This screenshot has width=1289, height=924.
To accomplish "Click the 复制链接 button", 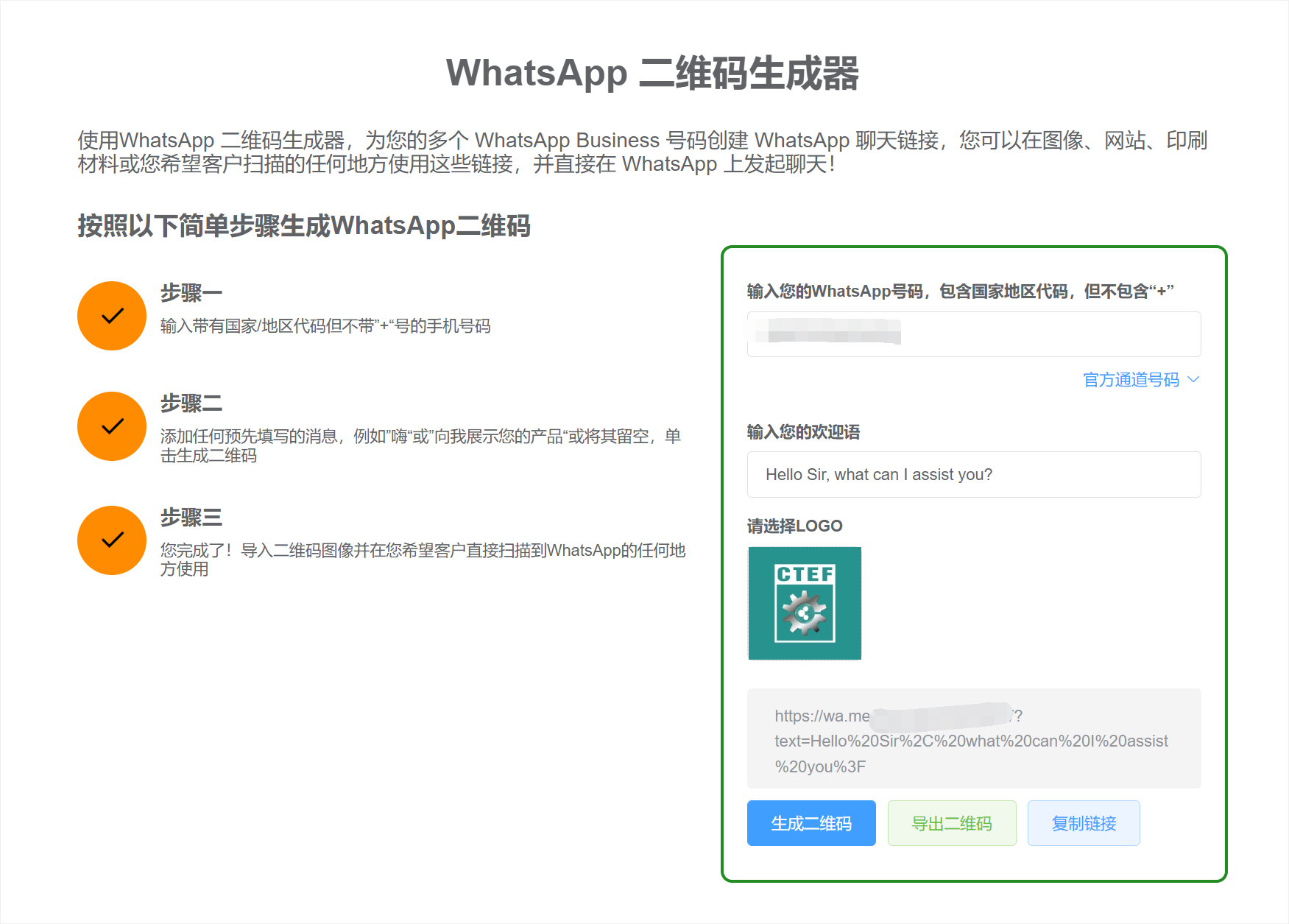I will (x=1084, y=823).
